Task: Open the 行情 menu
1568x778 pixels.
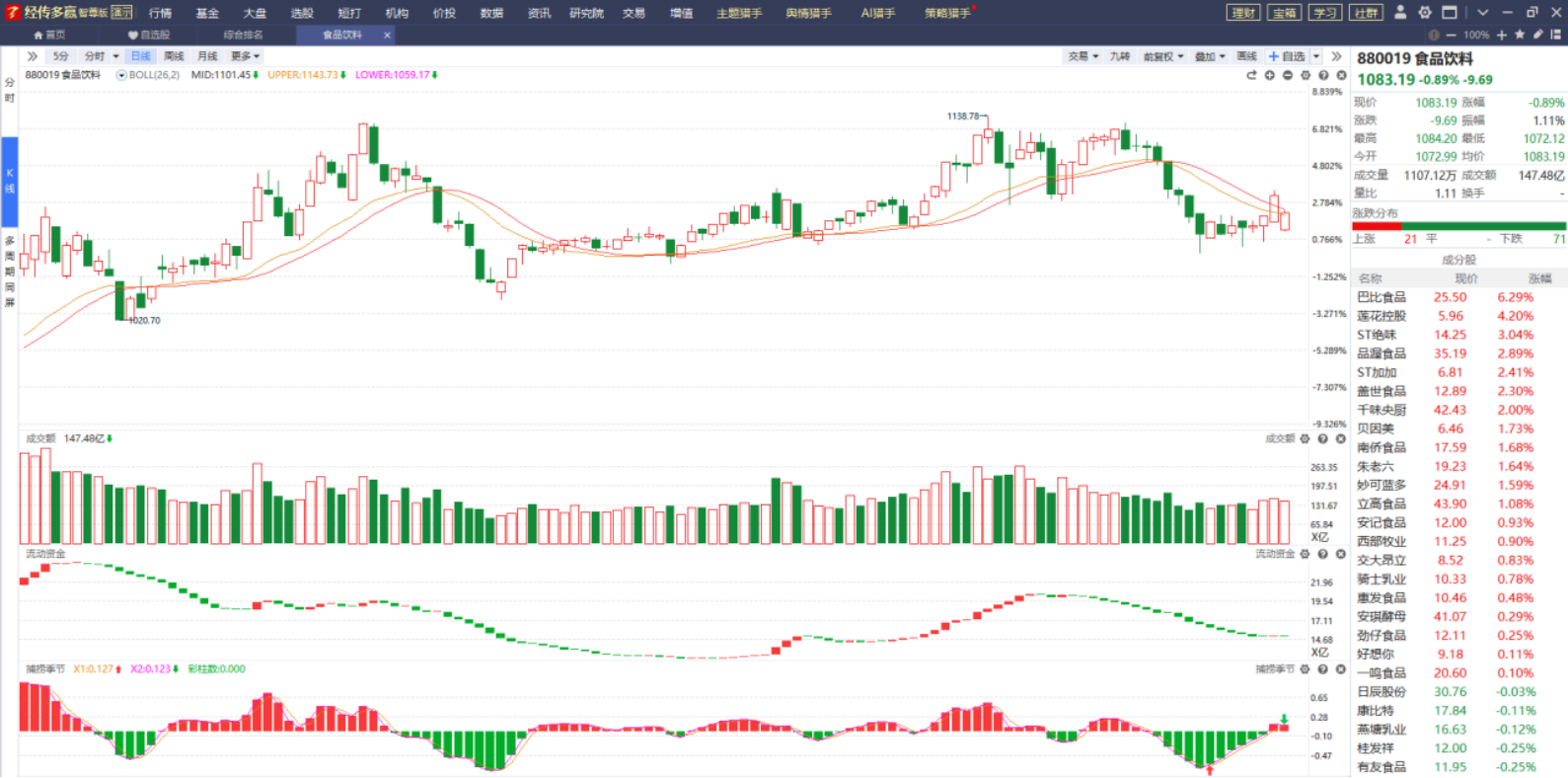Action: tap(160, 13)
